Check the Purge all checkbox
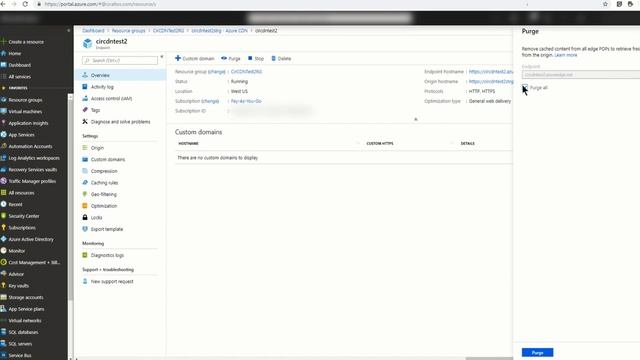Screen dimensions: 640x360 525,87
